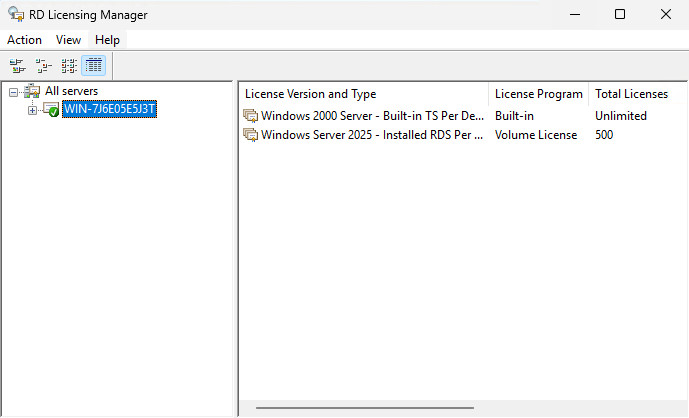Click the Windows 2000 Server license icon
Viewport: 689px width, 418px height.
(250, 116)
